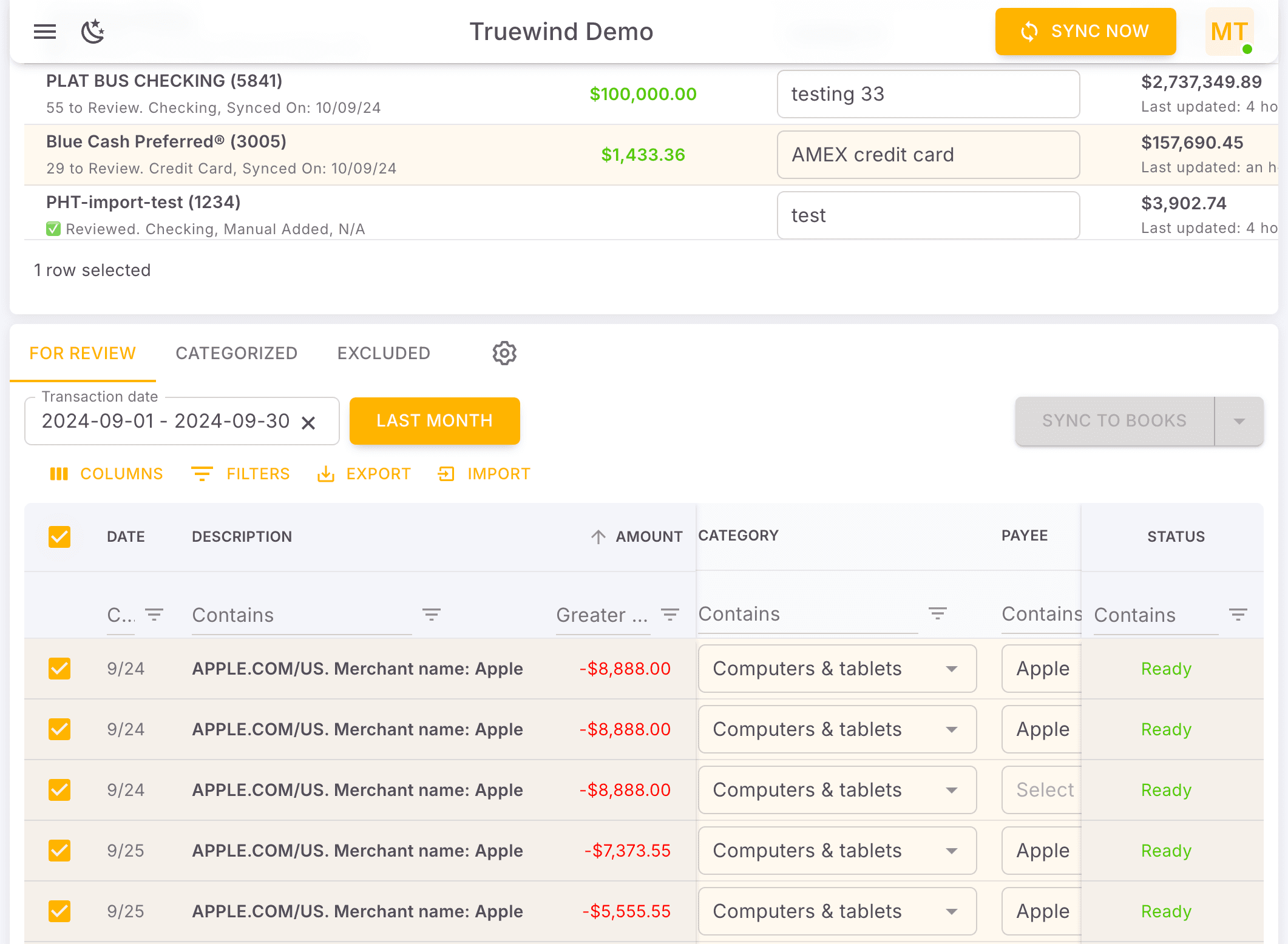
Task: Open the filter icon on the DESCRIPTION column
Action: click(432, 615)
